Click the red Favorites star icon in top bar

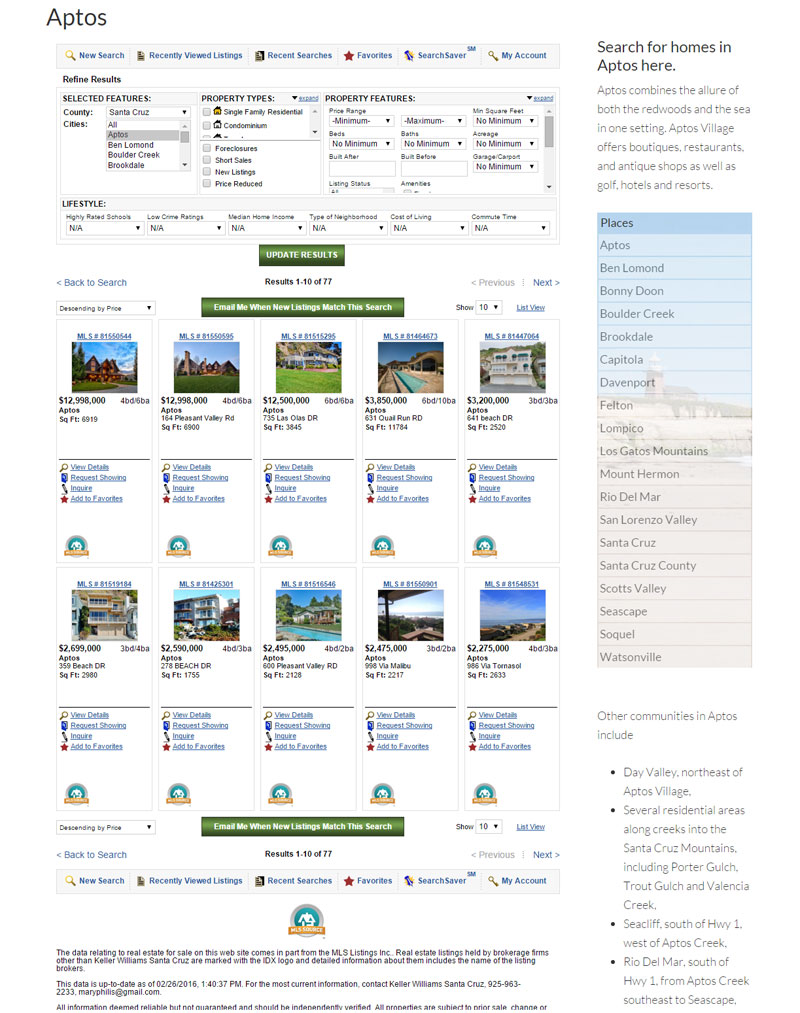349,55
